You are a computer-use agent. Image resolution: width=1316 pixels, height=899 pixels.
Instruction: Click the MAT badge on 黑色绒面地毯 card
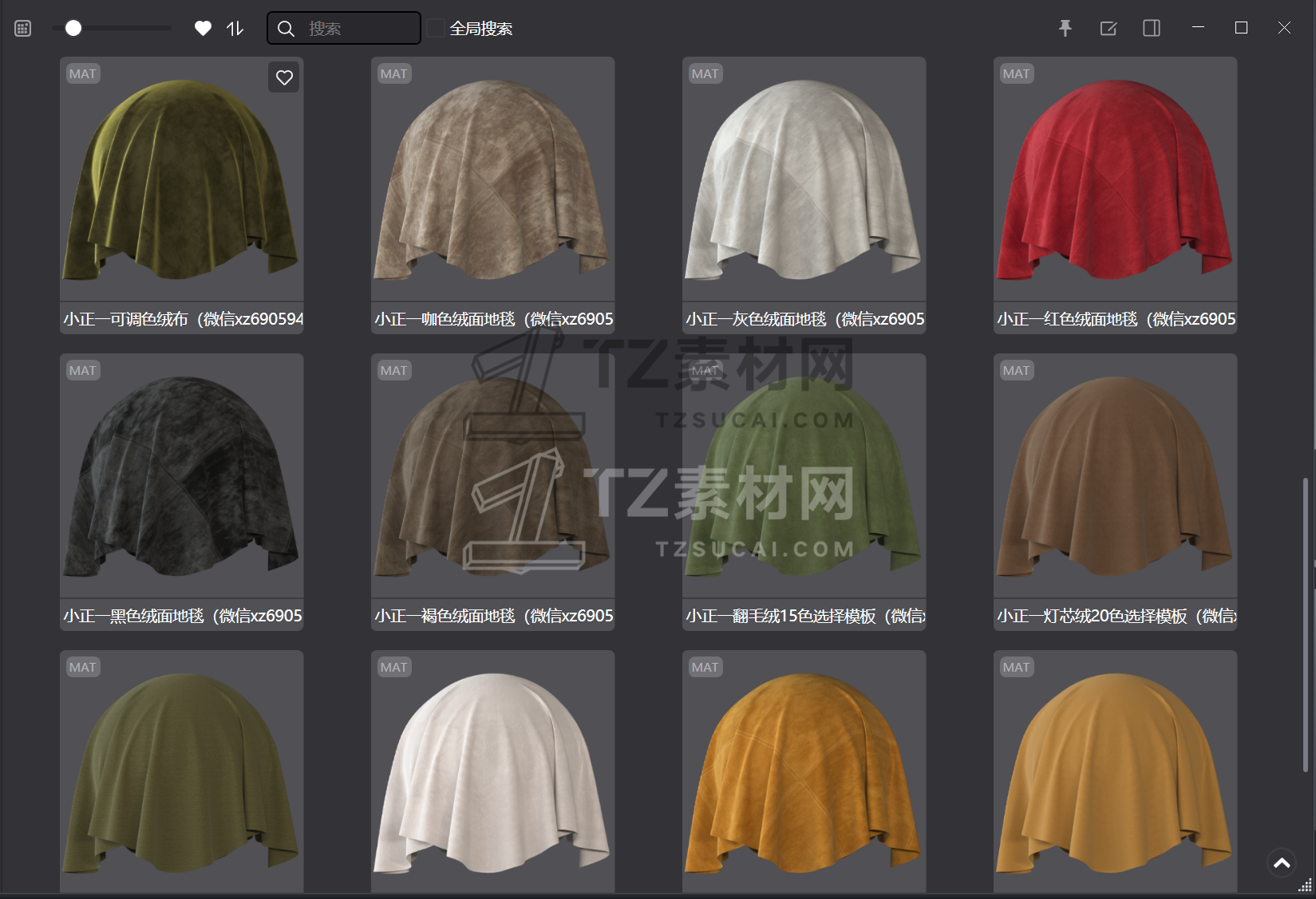tap(83, 371)
